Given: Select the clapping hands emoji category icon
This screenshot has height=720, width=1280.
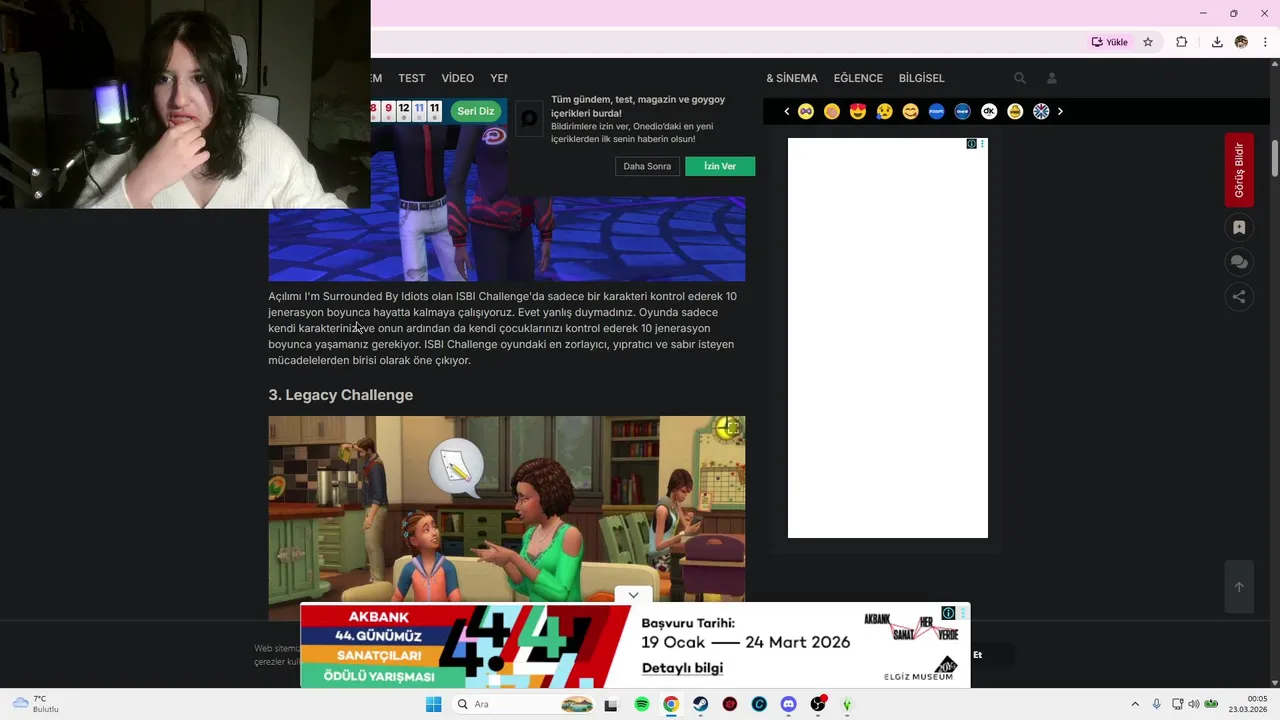Looking at the screenshot, I should [x=832, y=111].
